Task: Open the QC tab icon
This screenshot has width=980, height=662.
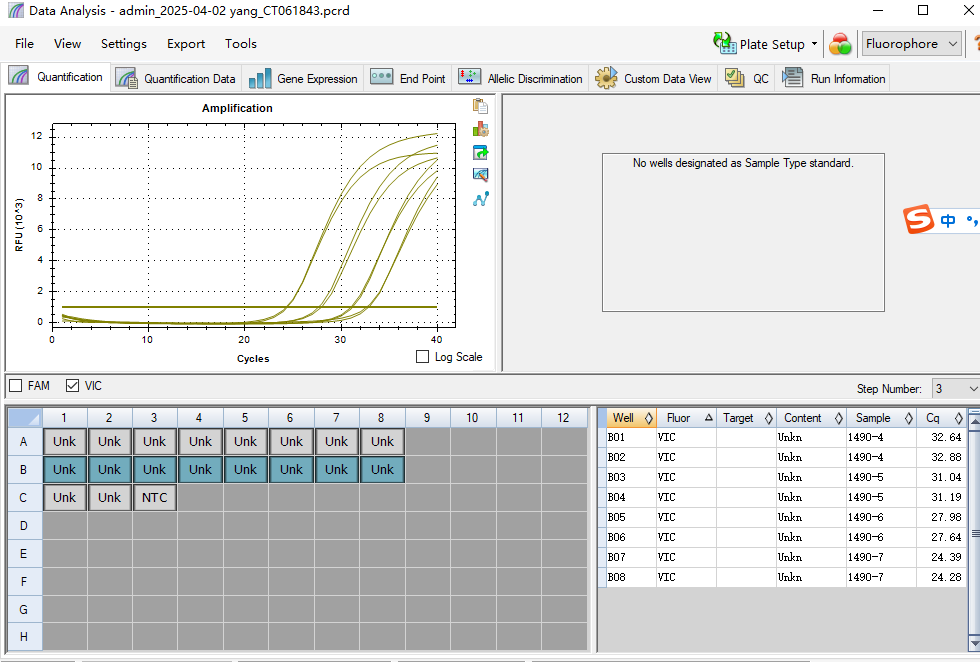Action: point(734,78)
